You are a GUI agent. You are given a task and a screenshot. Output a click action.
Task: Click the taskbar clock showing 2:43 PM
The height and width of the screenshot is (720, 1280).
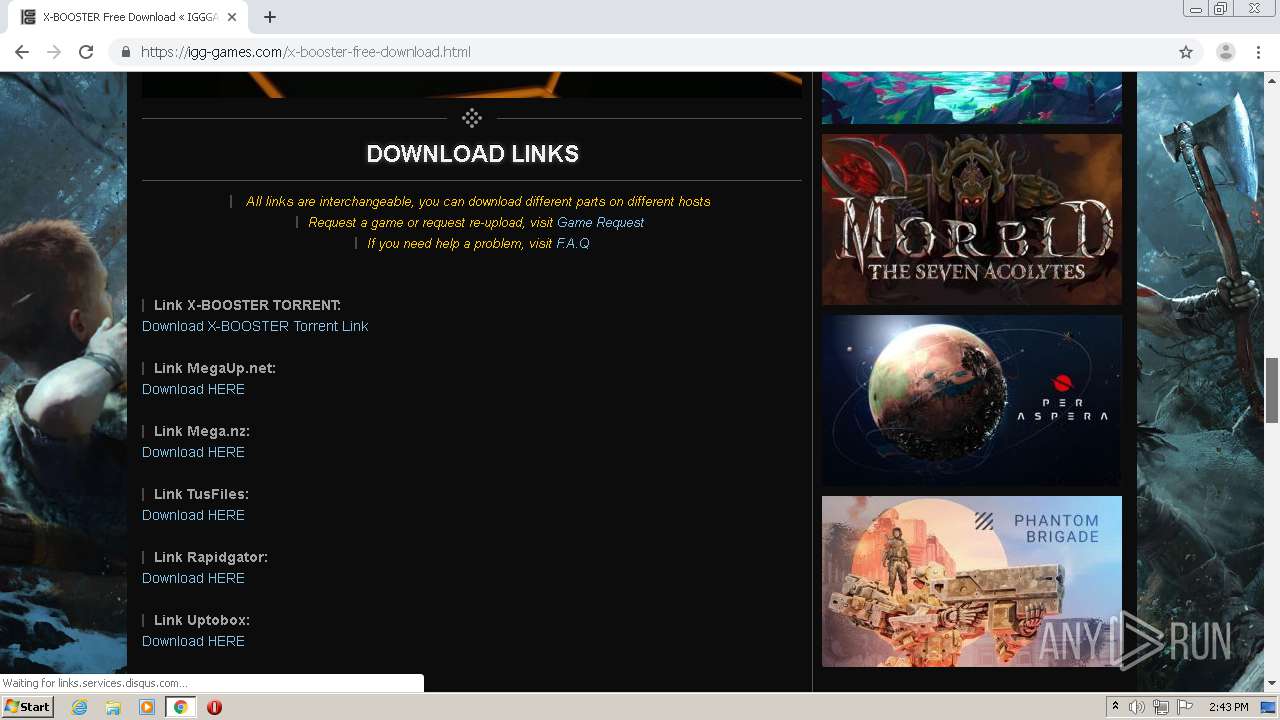coord(1228,707)
